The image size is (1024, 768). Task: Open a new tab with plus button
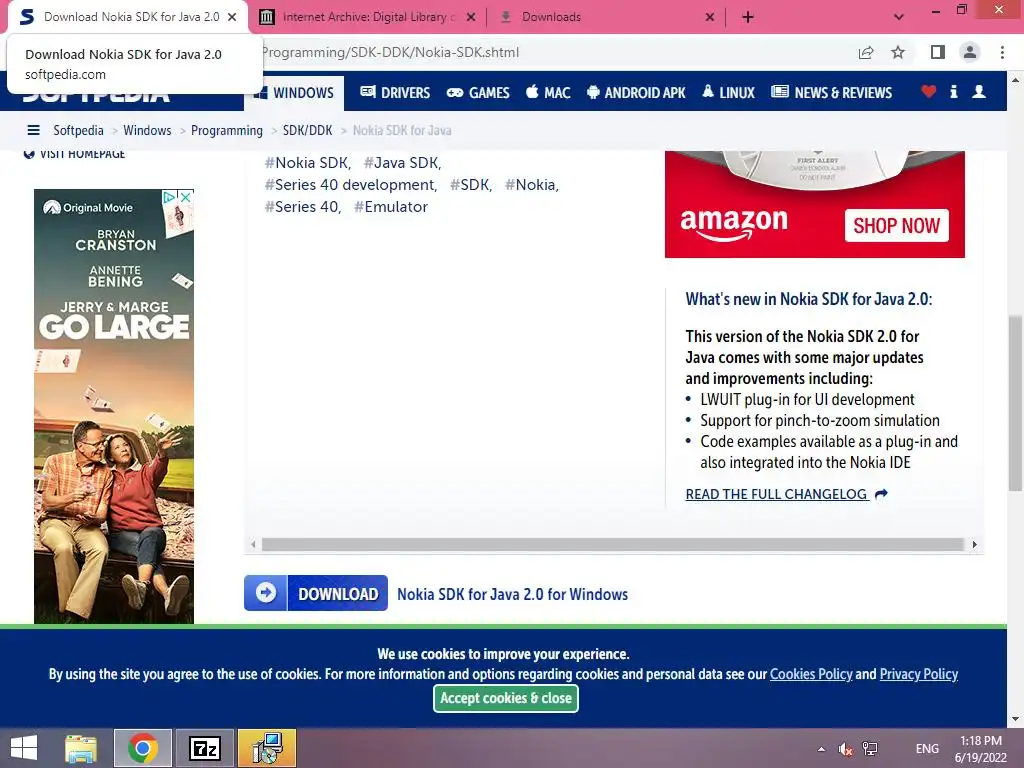click(x=748, y=17)
